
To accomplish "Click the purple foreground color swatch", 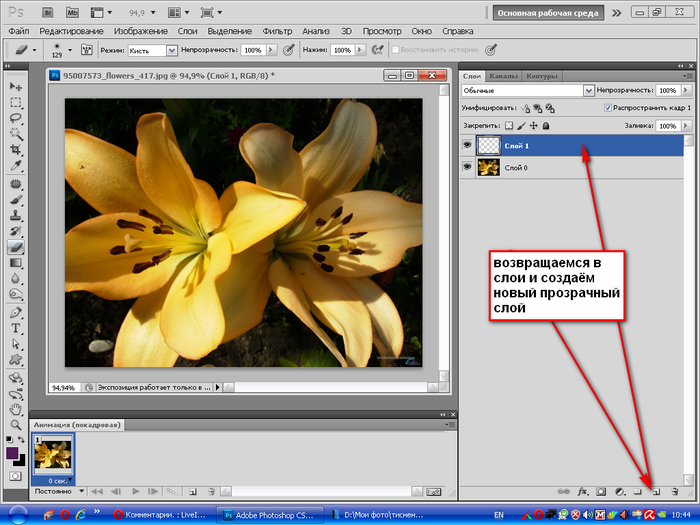I will (12, 454).
